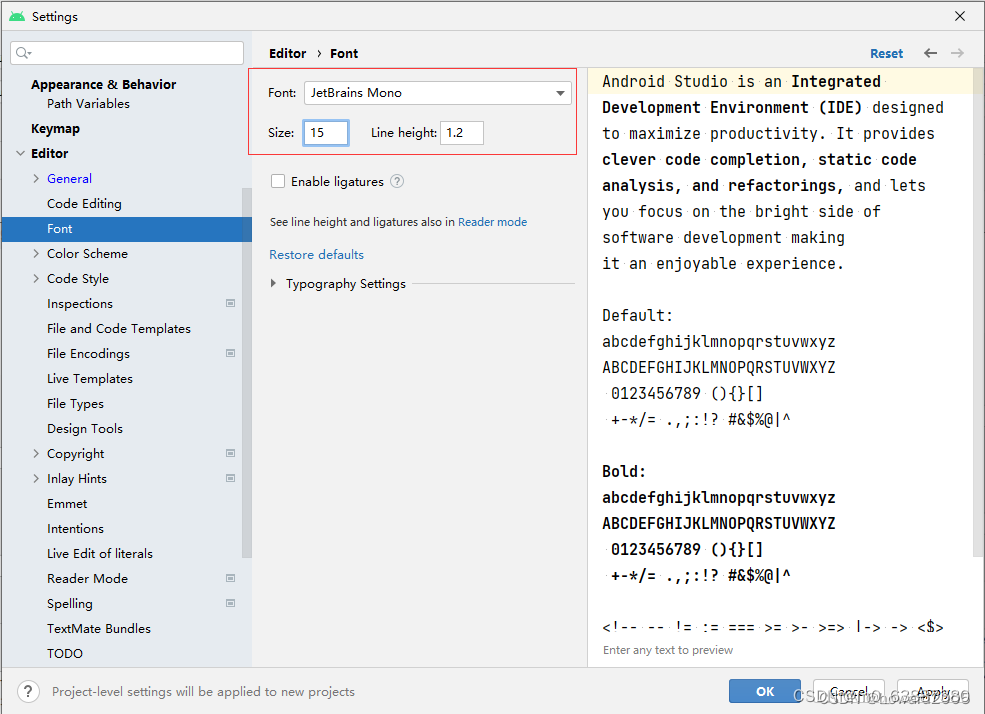Click project-level icon beside Inspections
The height and width of the screenshot is (714, 985).
[x=231, y=303]
